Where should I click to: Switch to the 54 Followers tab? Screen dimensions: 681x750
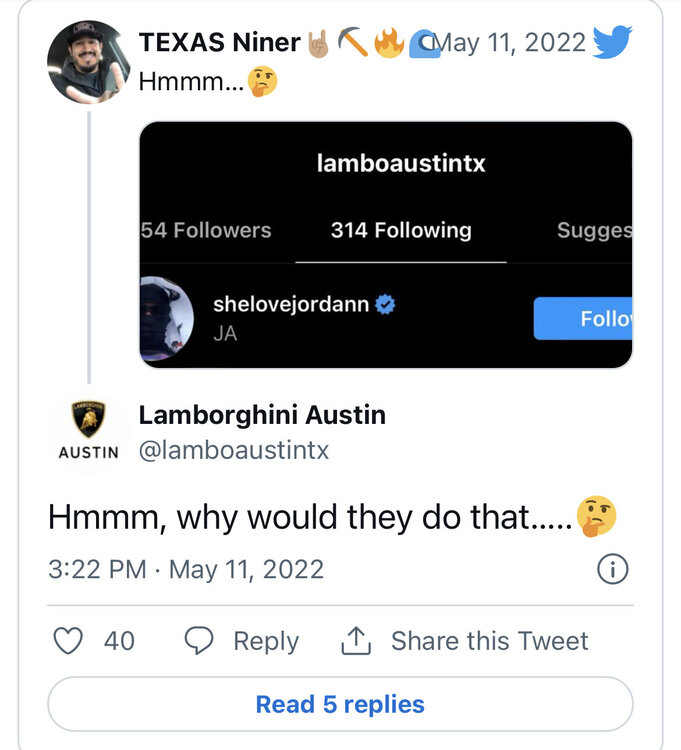point(206,230)
